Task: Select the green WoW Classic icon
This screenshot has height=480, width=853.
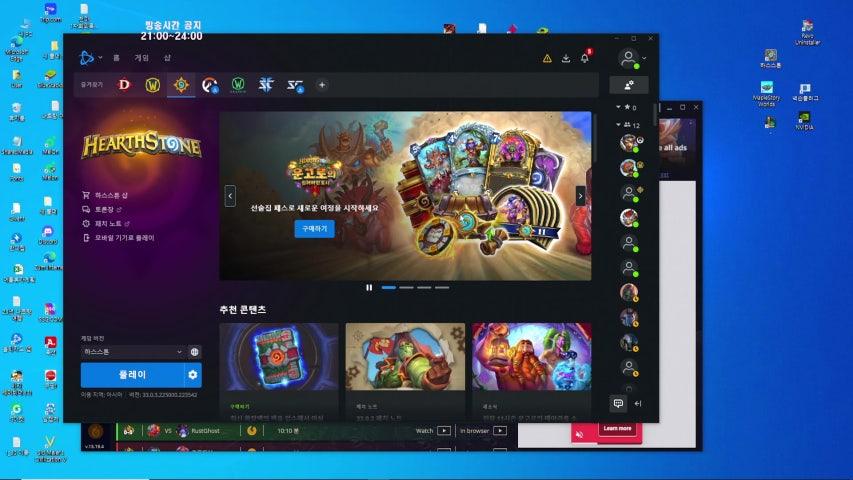Action: pyautogui.click(x=238, y=85)
